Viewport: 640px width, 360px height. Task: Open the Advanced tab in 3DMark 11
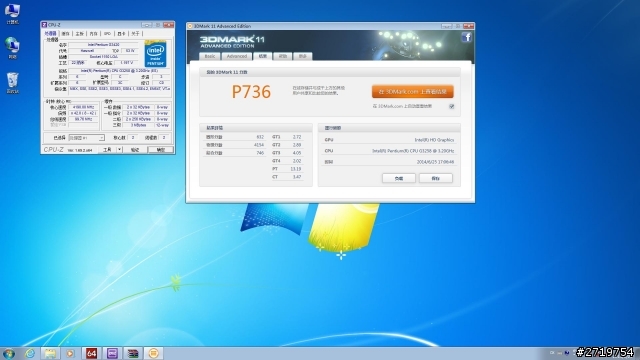pos(237,56)
